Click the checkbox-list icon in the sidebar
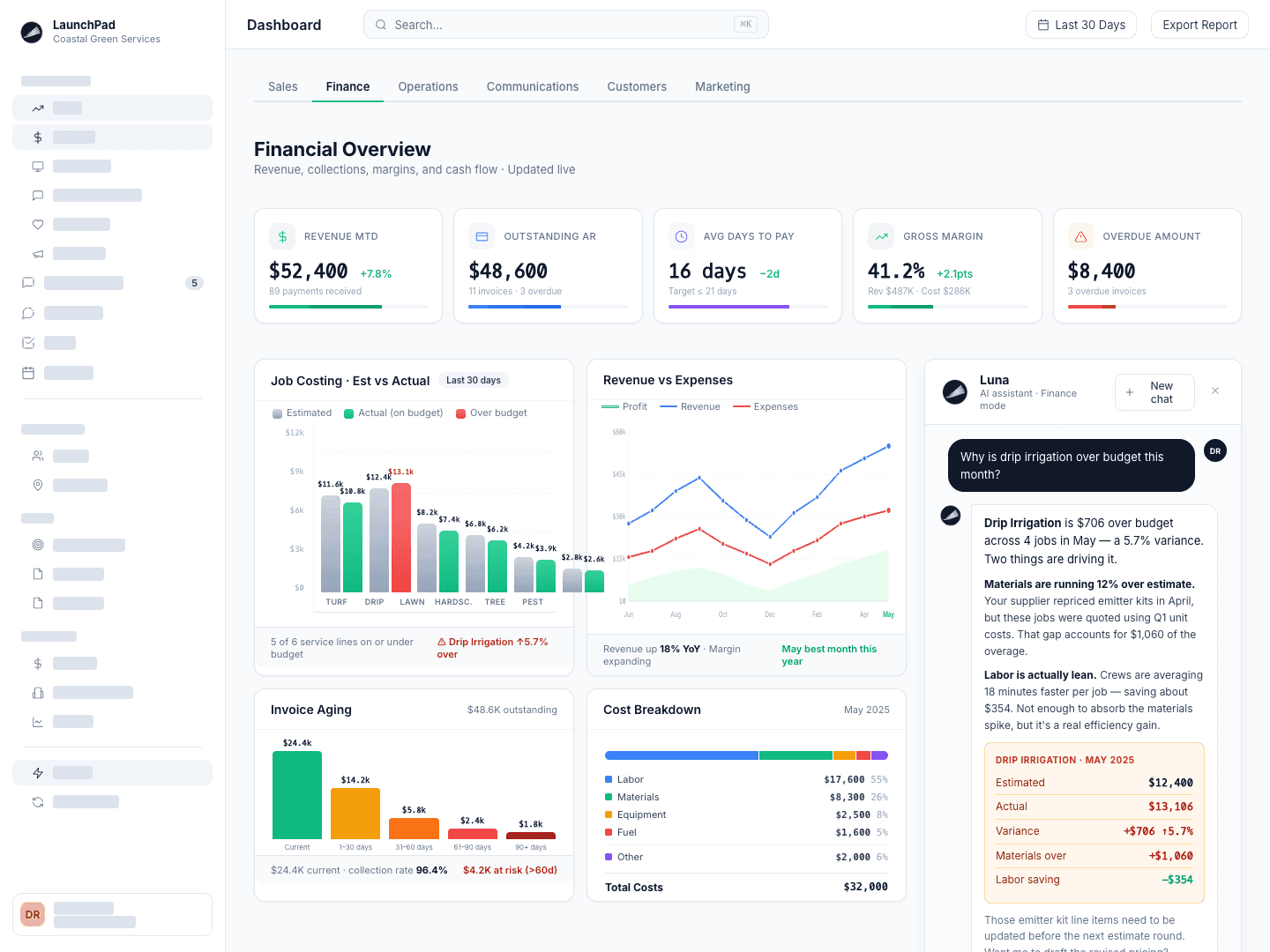Image resolution: width=1270 pixels, height=952 pixels. (28, 343)
